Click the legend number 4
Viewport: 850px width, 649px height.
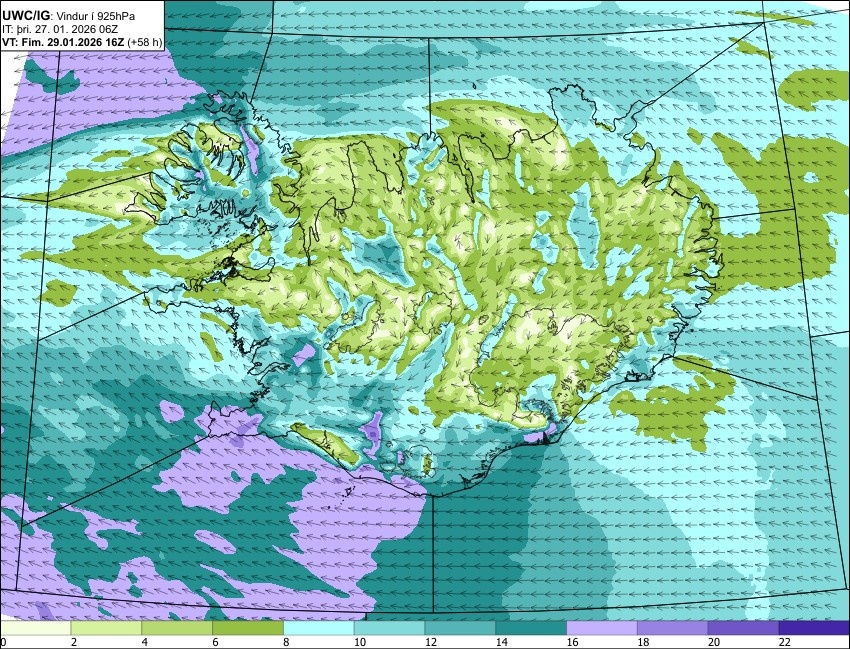(145, 642)
